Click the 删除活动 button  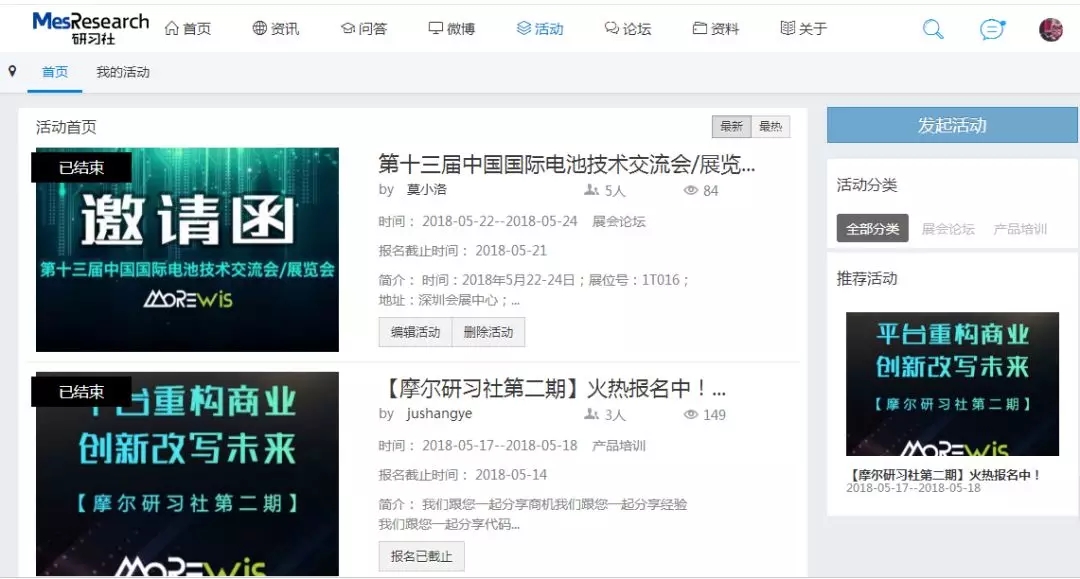pos(488,332)
